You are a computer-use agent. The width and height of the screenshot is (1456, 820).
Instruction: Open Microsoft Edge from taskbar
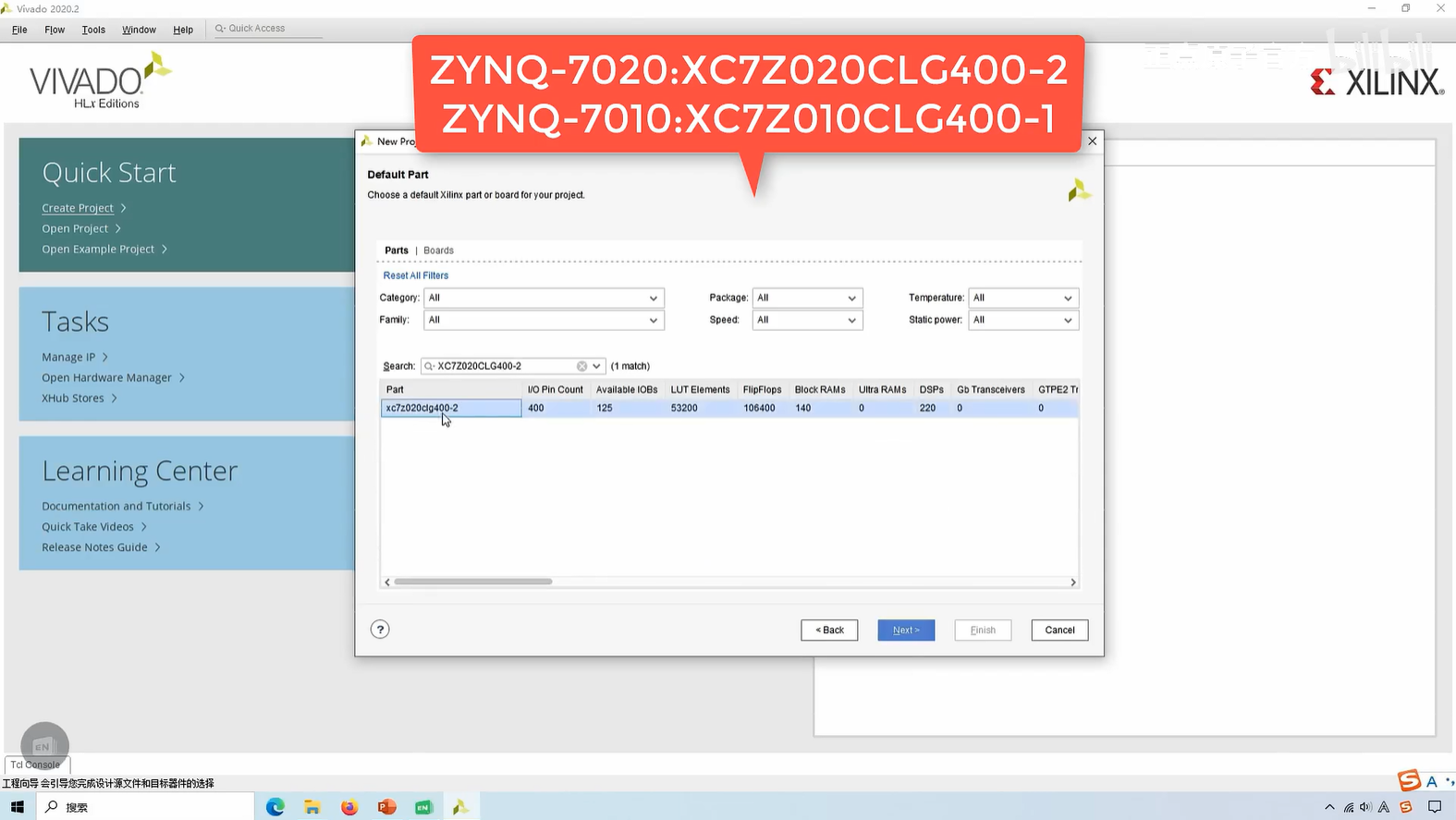[275, 807]
